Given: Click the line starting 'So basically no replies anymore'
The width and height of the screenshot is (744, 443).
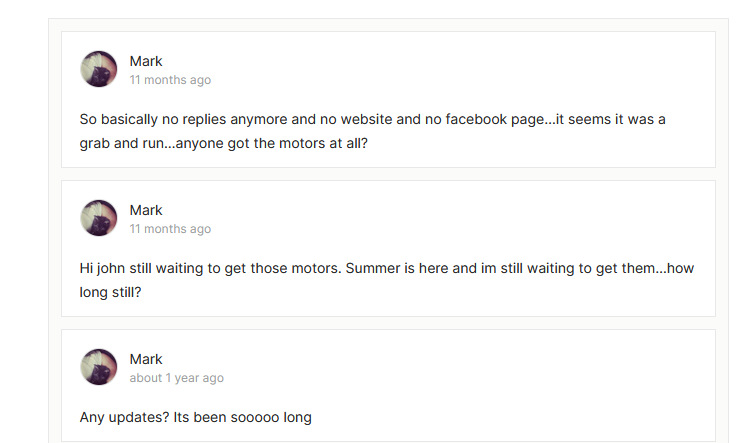Looking at the screenshot, I should 372,119.
